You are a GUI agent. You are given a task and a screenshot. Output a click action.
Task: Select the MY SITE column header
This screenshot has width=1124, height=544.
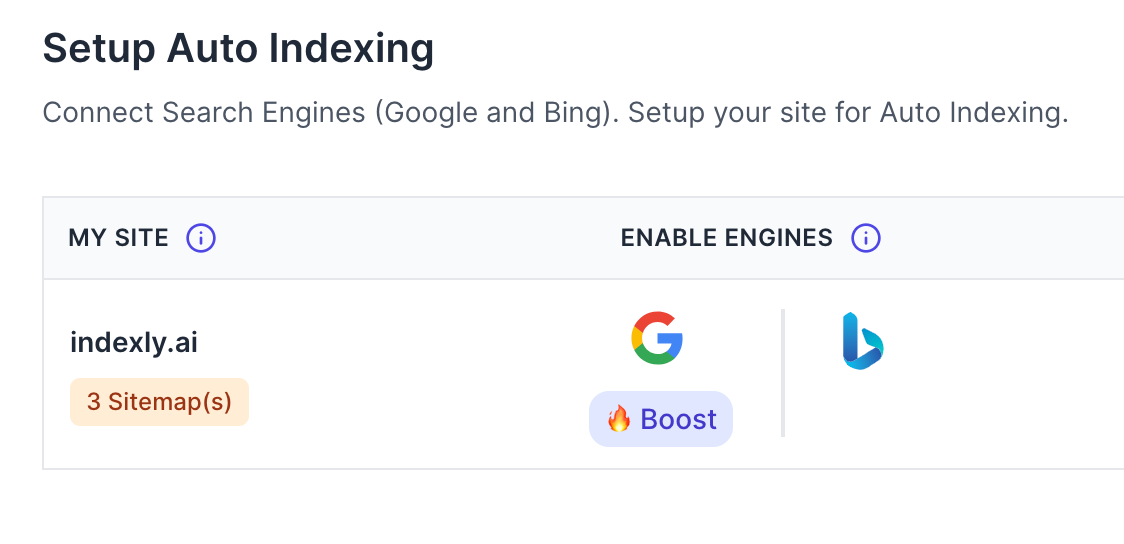click(x=118, y=238)
